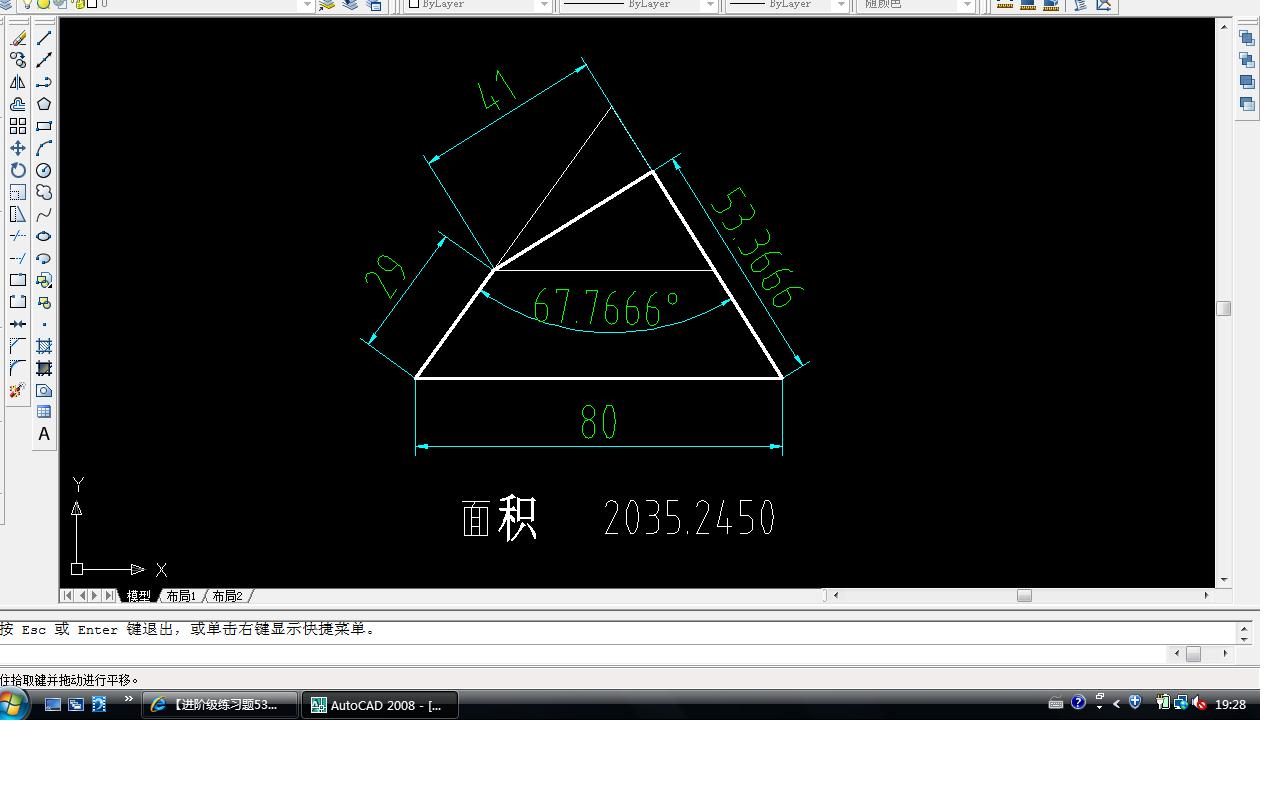This screenshot has width=1280, height=800.
Task: Click the 53.3666 dimension text
Action: [756, 247]
